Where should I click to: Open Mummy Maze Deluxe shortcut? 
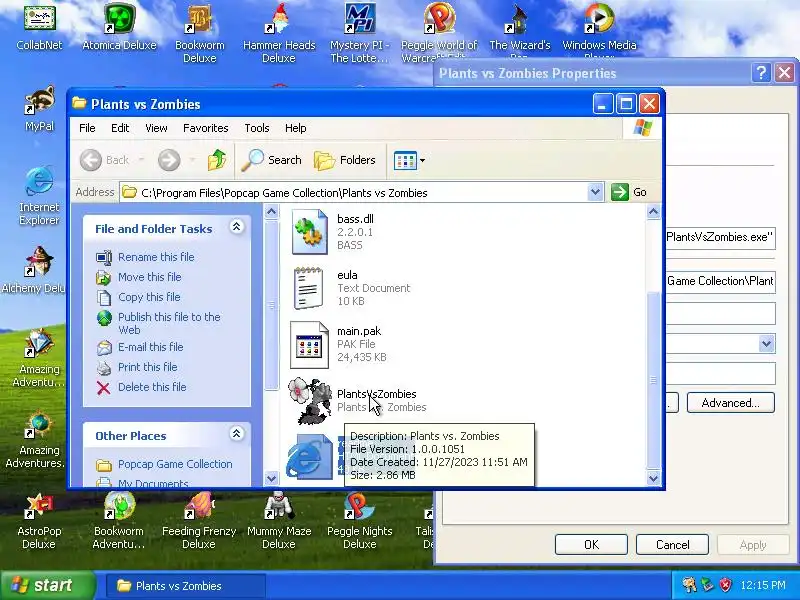tap(279, 520)
